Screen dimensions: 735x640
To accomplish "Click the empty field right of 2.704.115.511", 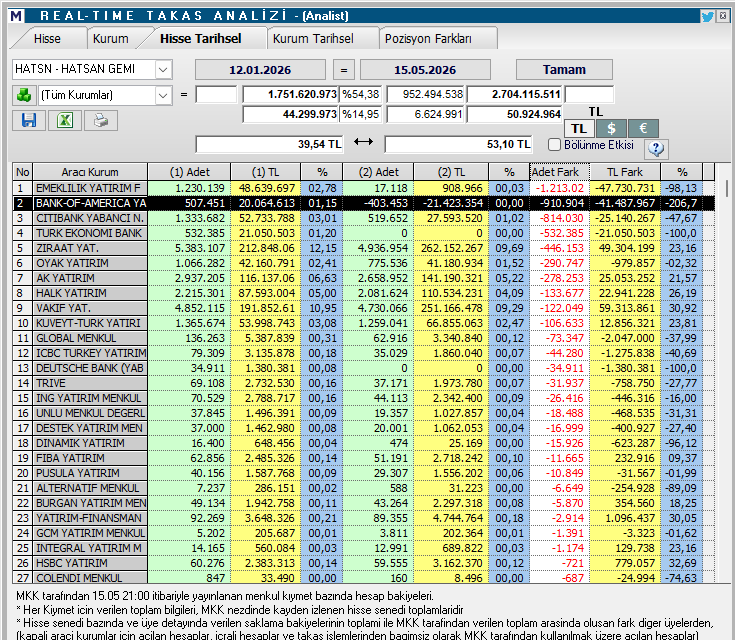I will click(589, 95).
